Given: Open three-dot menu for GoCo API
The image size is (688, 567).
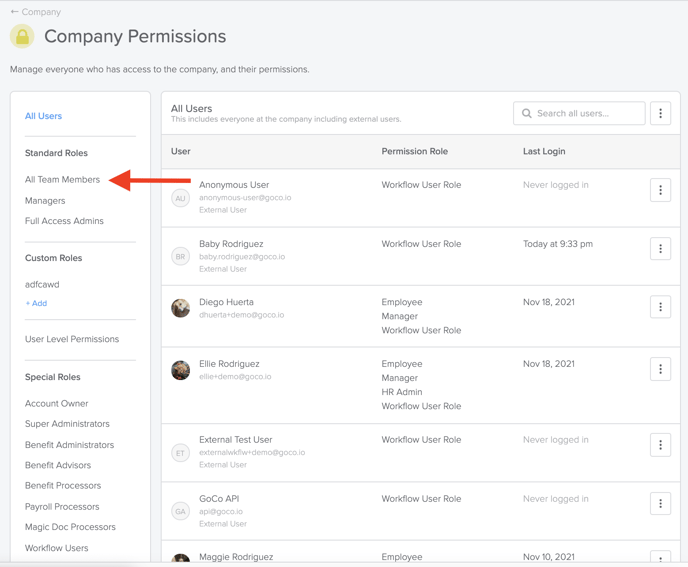Looking at the screenshot, I should point(660,503).
